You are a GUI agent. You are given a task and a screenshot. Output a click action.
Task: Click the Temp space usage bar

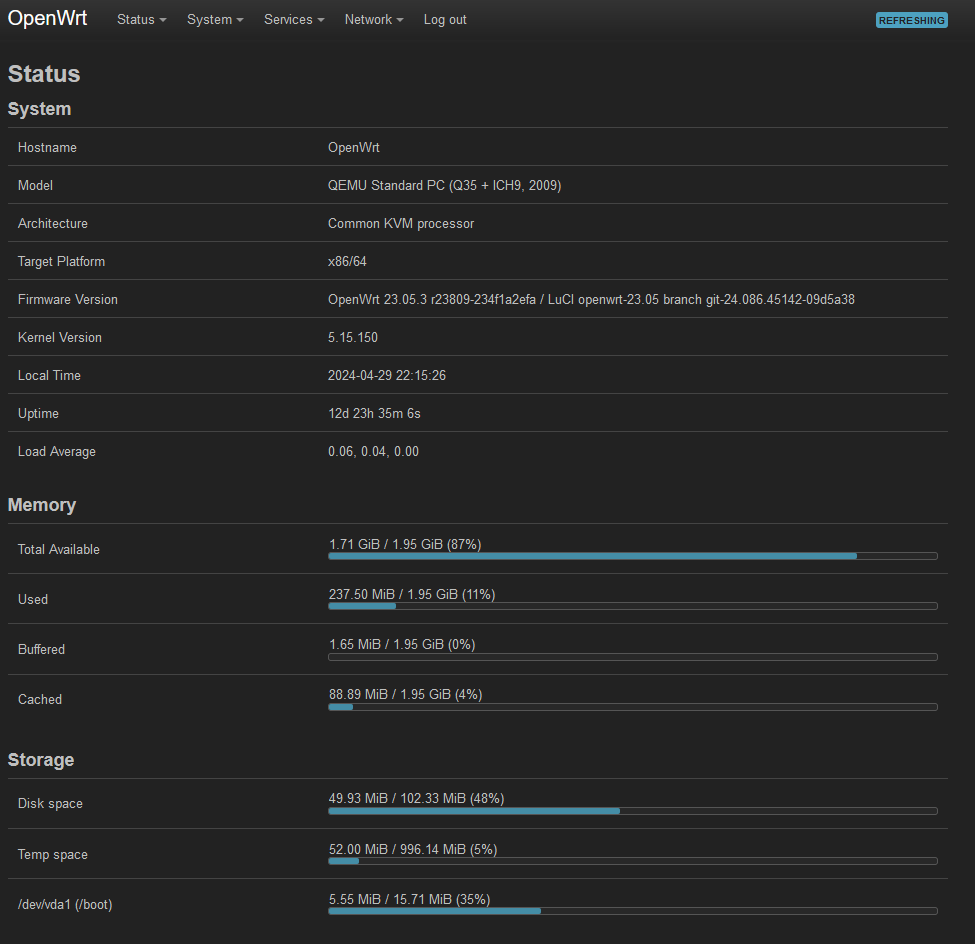632,861
